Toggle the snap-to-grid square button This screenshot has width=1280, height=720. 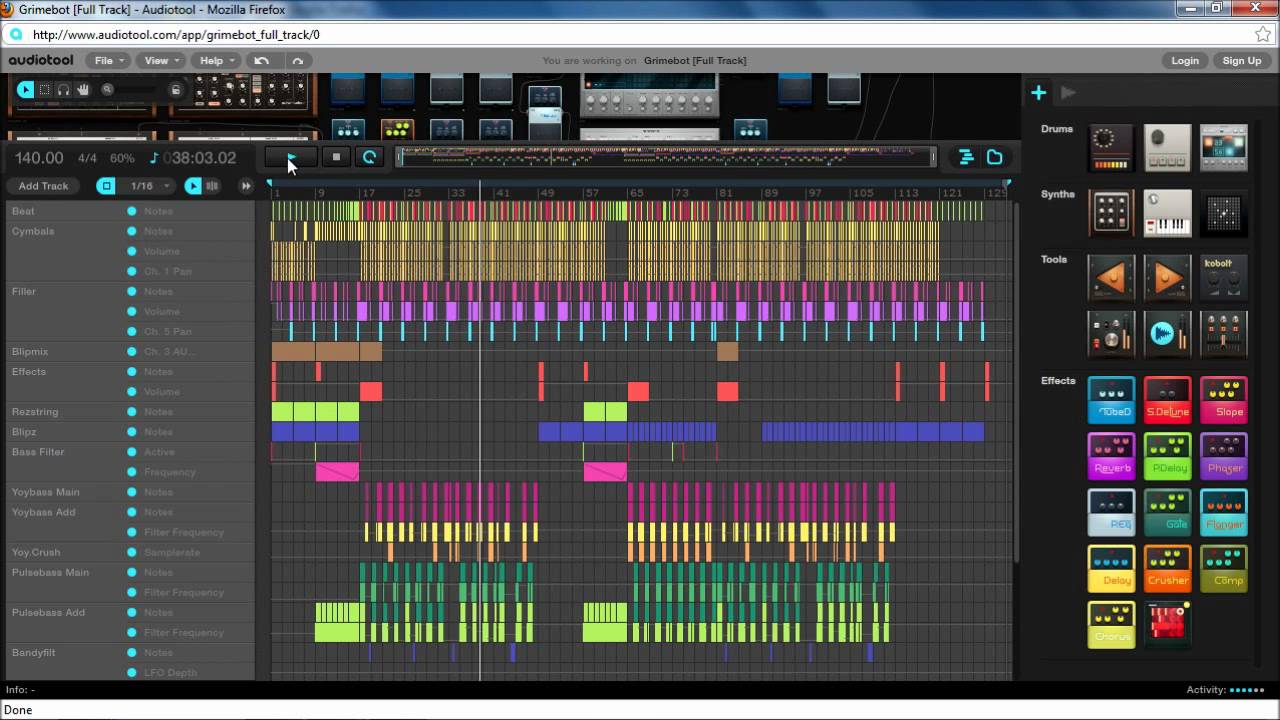(106, 186)
